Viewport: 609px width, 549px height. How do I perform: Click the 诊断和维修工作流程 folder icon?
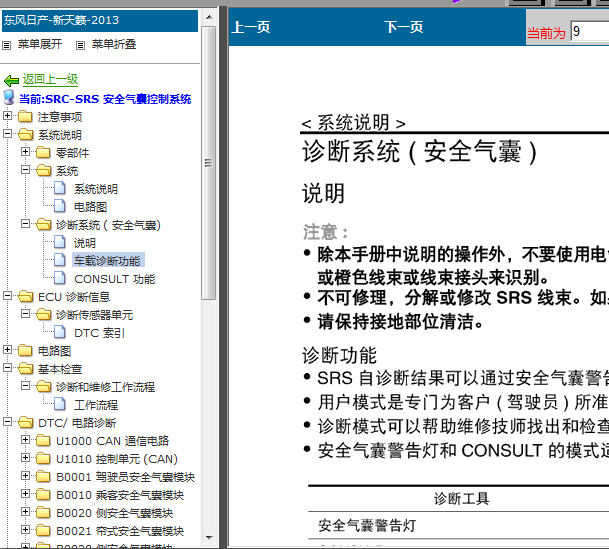click(x=43, y=386)
